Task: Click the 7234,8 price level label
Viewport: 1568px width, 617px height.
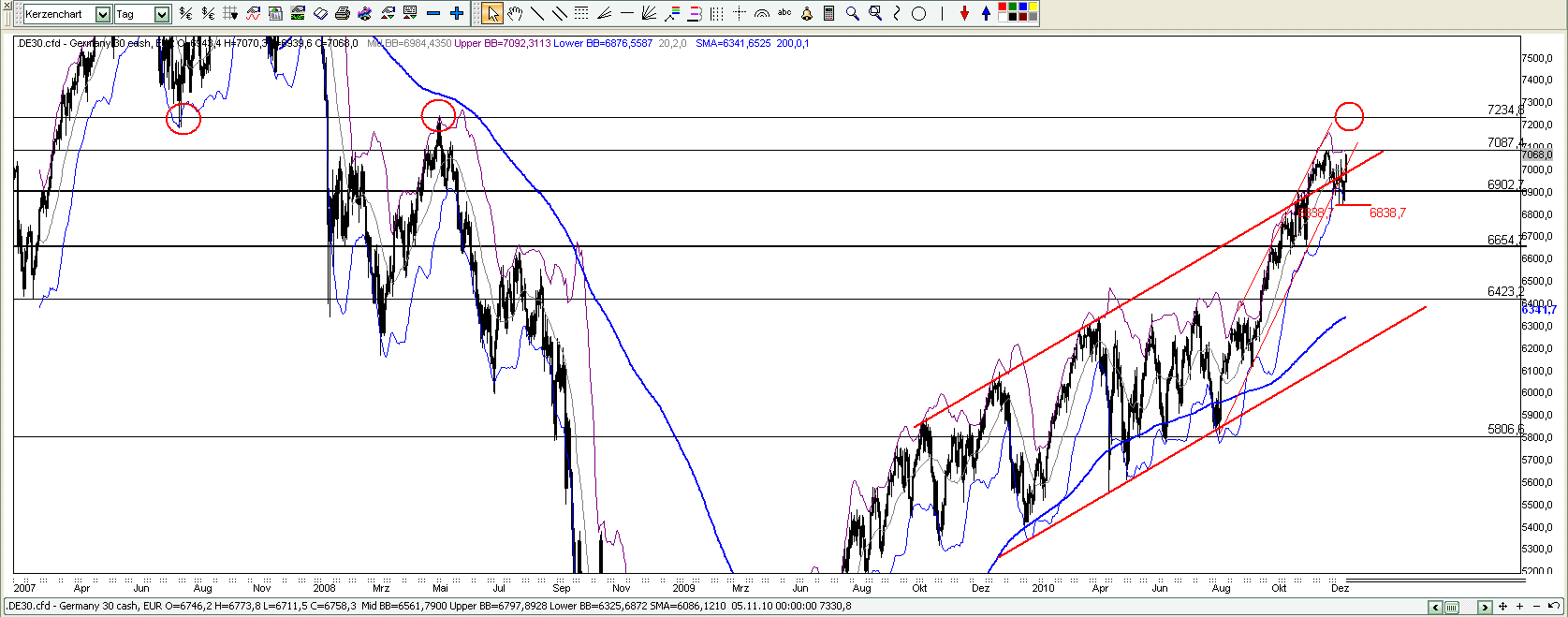Action: [1505, 110]
